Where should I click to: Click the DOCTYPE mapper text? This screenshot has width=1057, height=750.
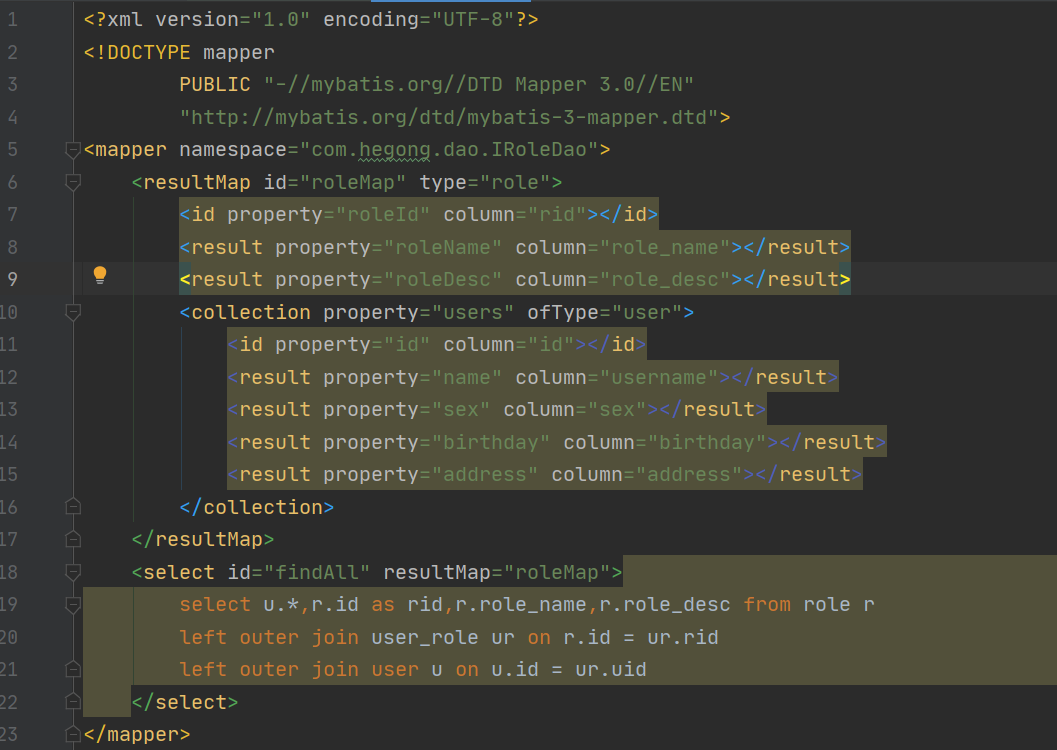179,53
